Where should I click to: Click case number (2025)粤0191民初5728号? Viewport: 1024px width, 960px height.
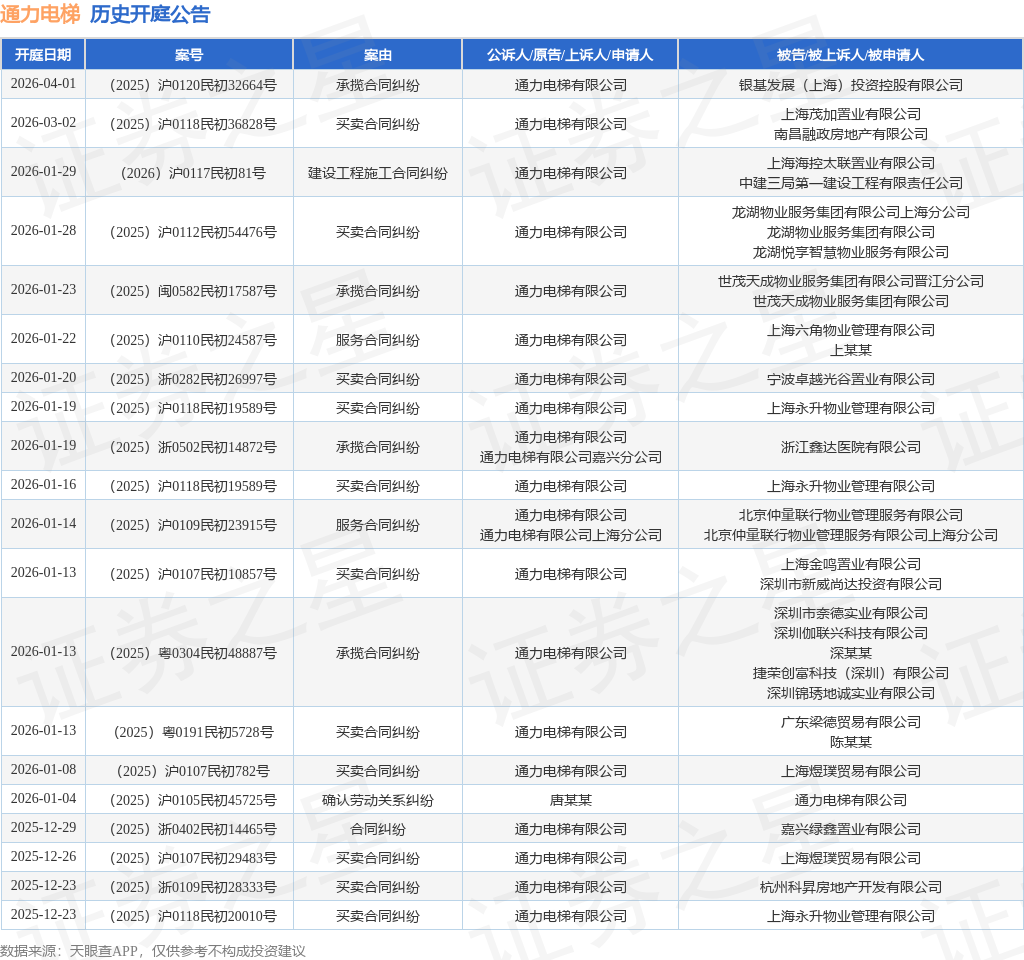(193, 732)
